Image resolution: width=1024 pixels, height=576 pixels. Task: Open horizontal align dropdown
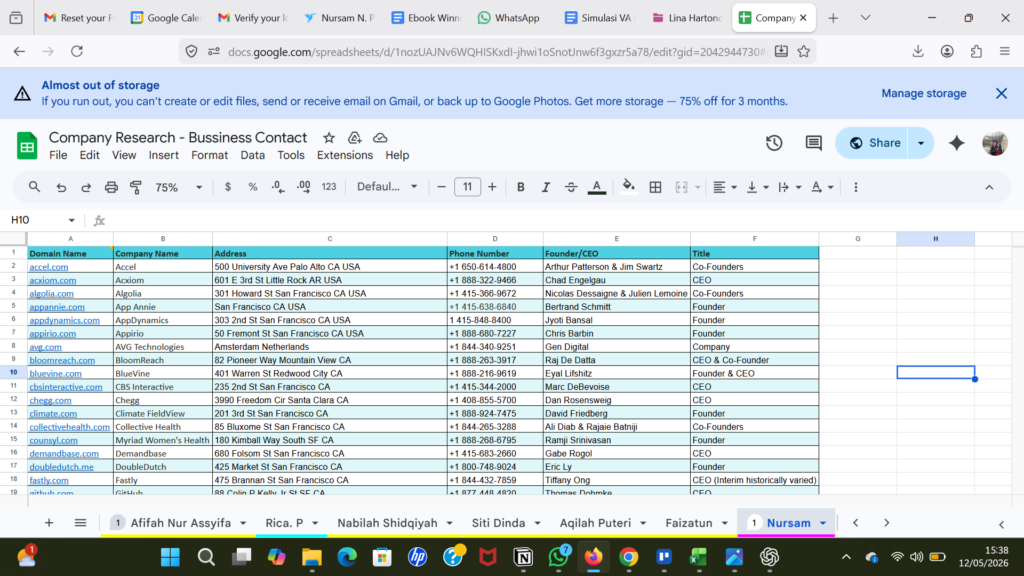pyautogui.click(x=725, y=187)
